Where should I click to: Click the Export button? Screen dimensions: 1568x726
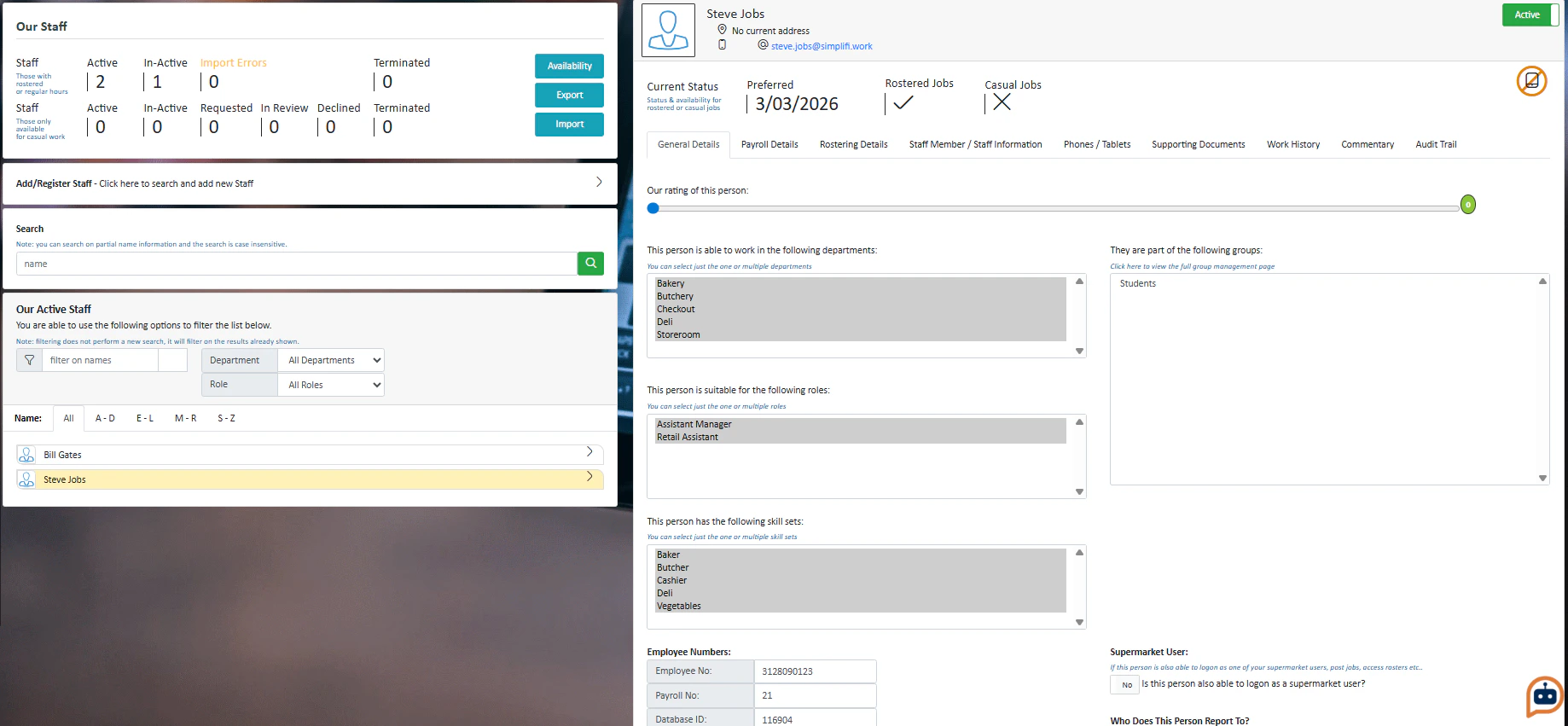[569, 95]
